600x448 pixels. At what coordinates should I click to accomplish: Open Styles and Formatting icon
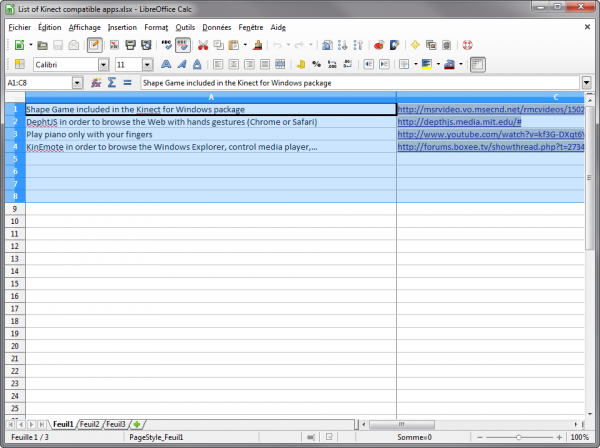[x=19, y=64]
